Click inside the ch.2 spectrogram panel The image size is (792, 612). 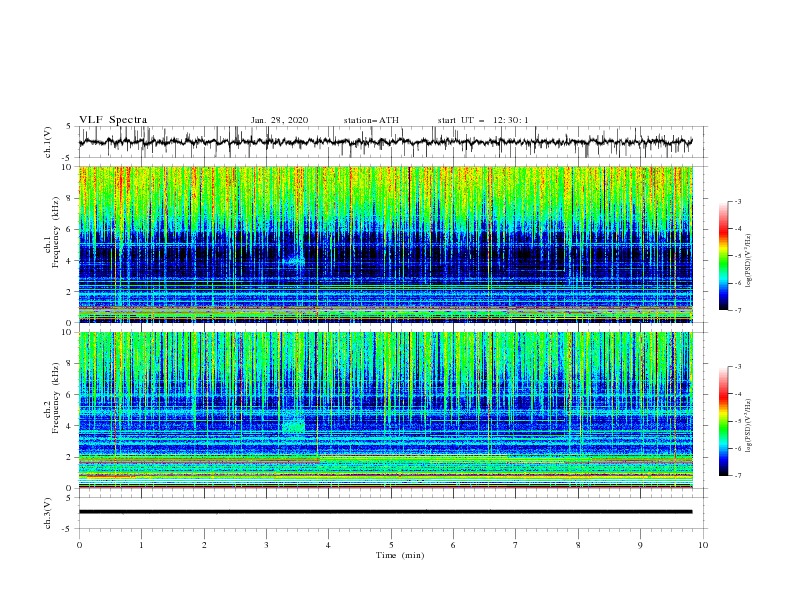386,410
